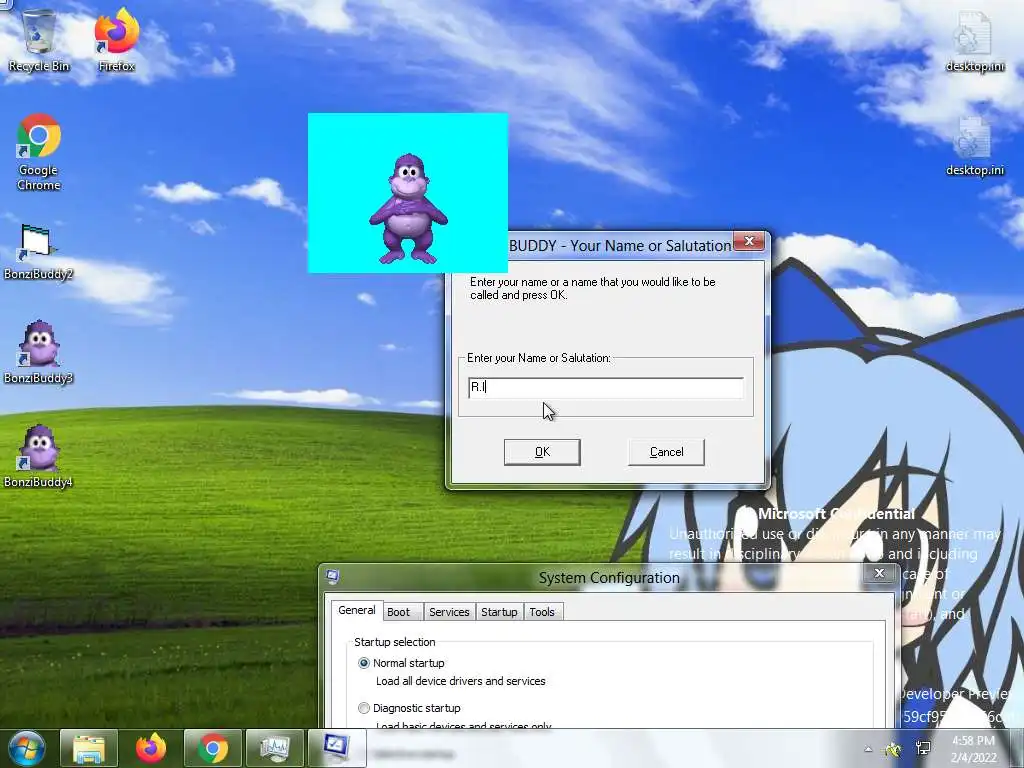Activate the System Configuration taskbar item
Screen dimensions: 1024x768
[337, 748]
